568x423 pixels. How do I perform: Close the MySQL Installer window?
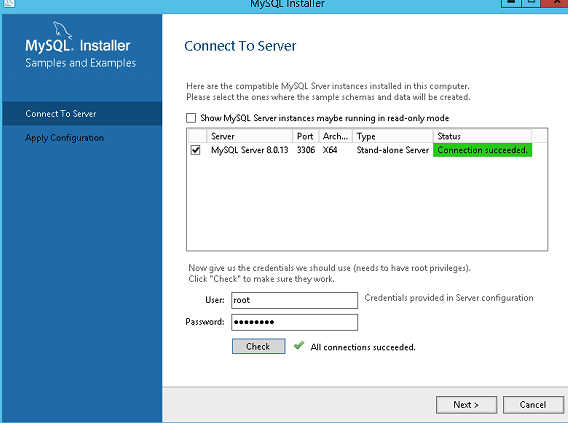click(556, 3)
